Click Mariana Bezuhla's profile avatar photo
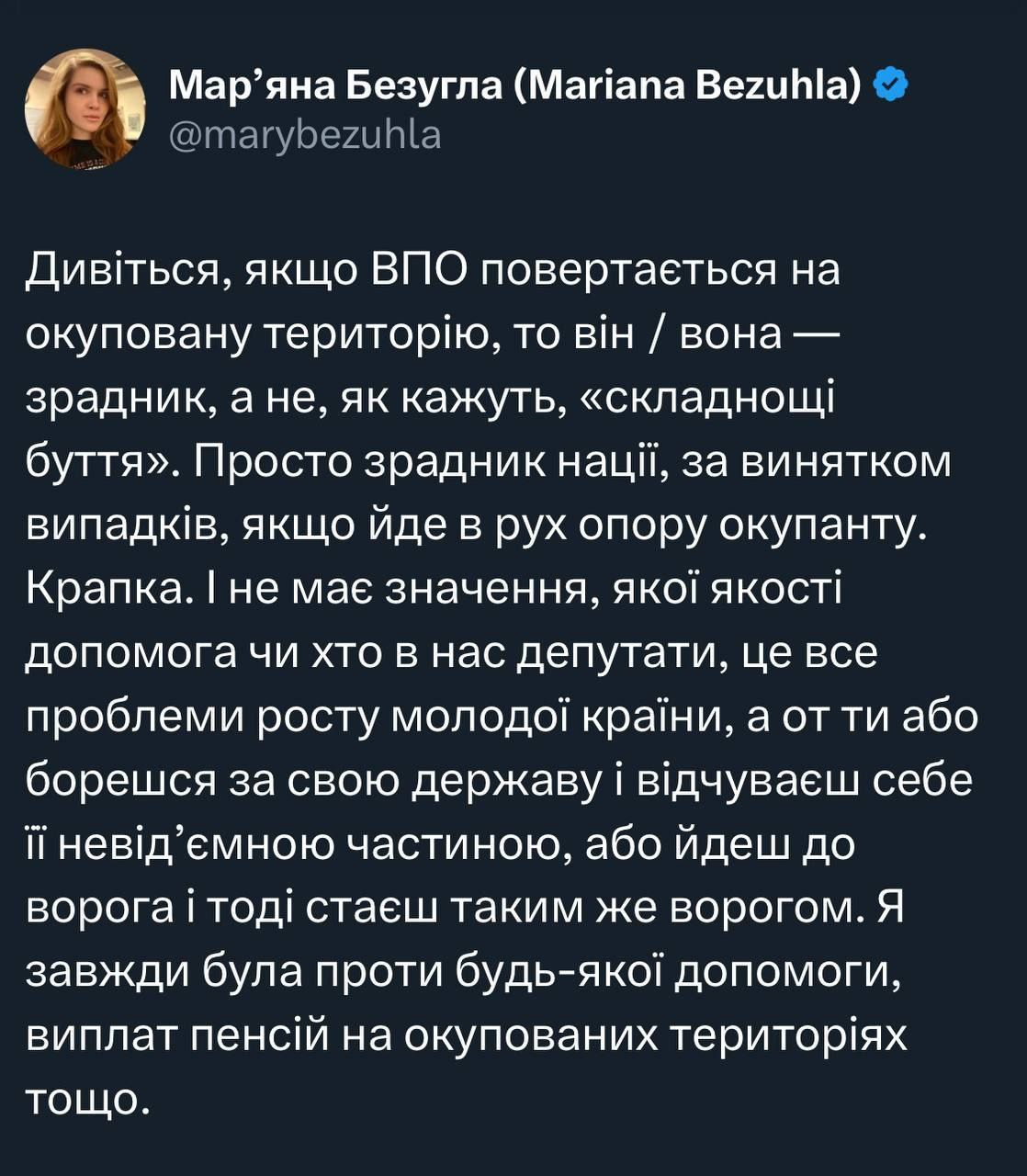The width and height of the screenshot is (1027, 1176). [x=85, y=108]
